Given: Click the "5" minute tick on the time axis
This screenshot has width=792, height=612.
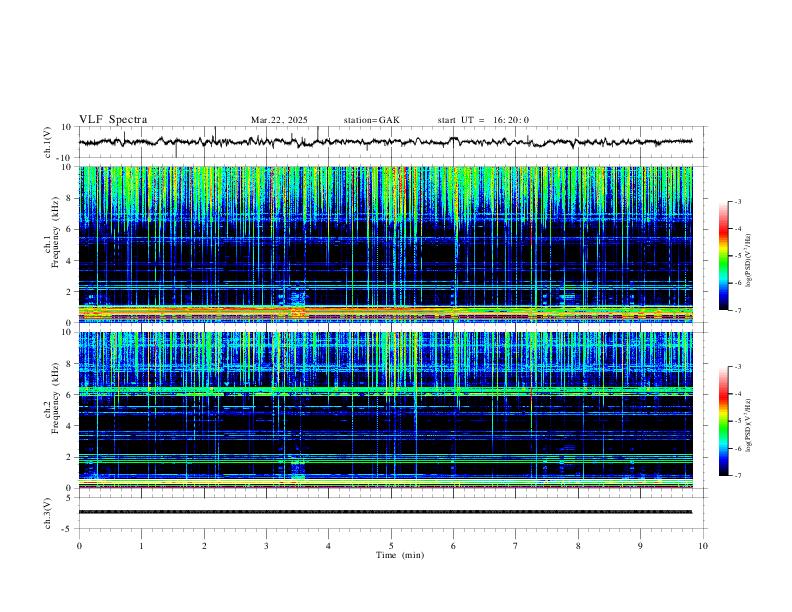Looking at the screenshot, I should (x=391, y=546).
